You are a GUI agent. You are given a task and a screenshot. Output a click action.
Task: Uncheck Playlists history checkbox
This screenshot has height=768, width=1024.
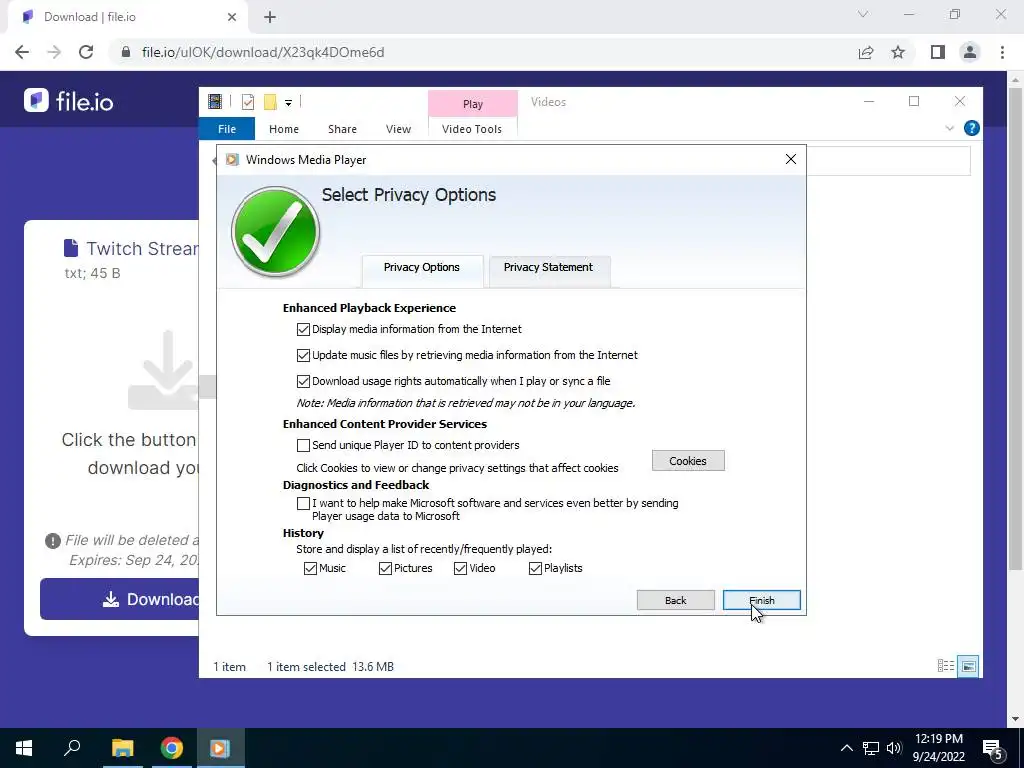(x=536, y=568)
